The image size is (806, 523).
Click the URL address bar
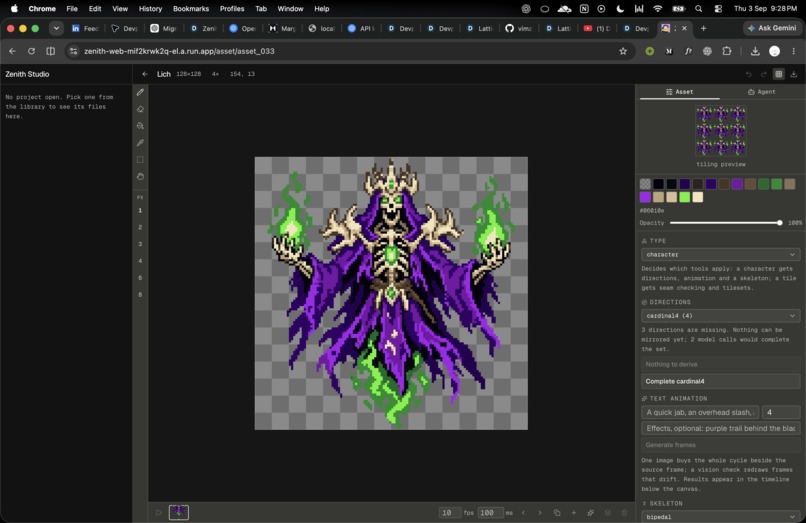tap(350, 51)
